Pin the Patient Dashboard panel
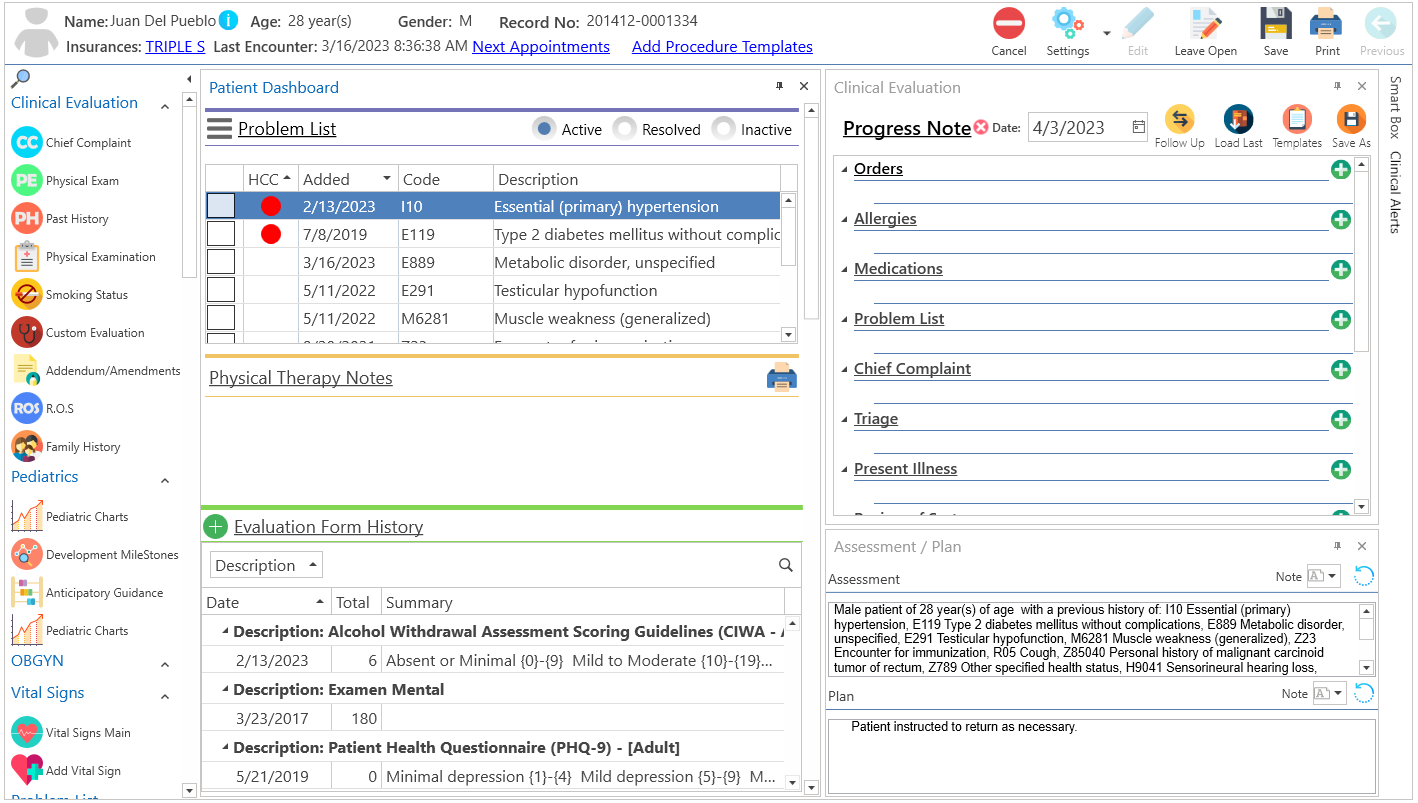 [x=780, y=87]
